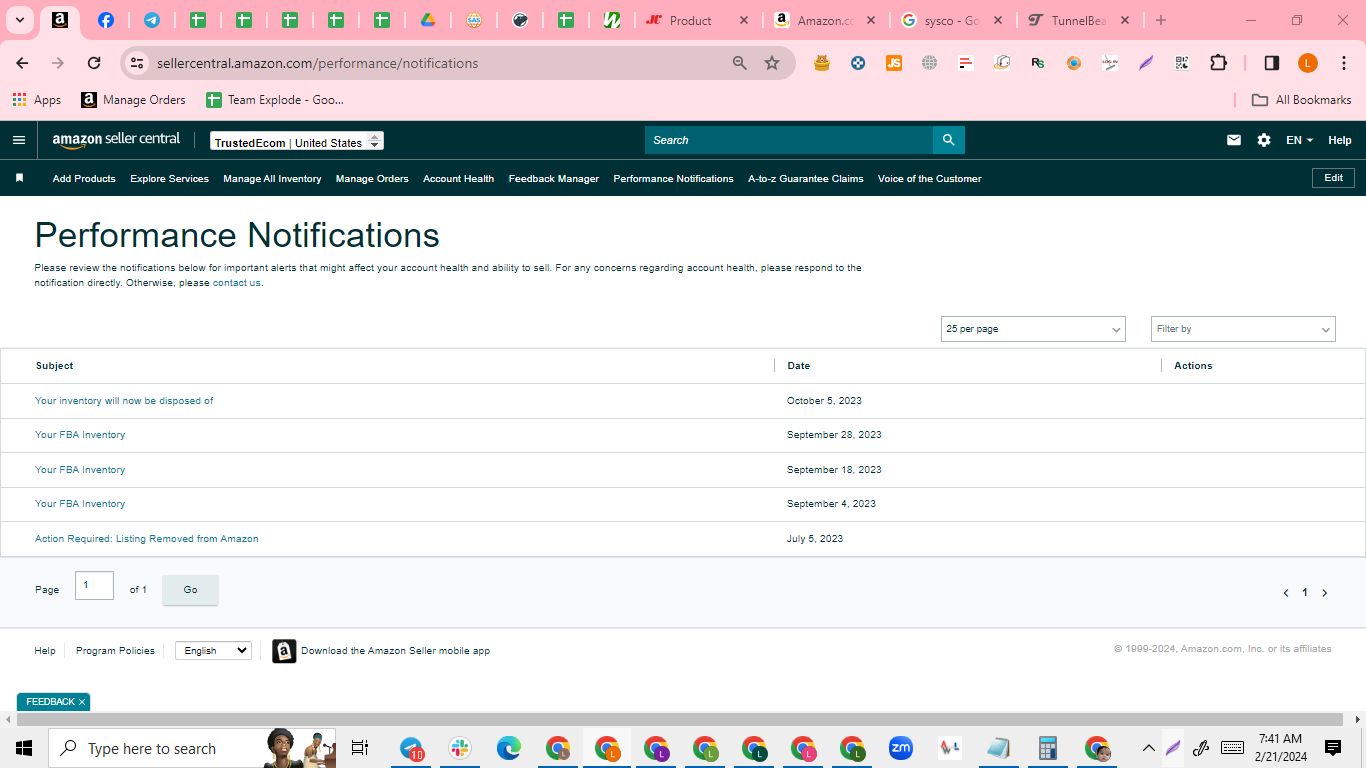Click the Windows Start button
The image size is (1366, 768).
(x=24, y=748)
